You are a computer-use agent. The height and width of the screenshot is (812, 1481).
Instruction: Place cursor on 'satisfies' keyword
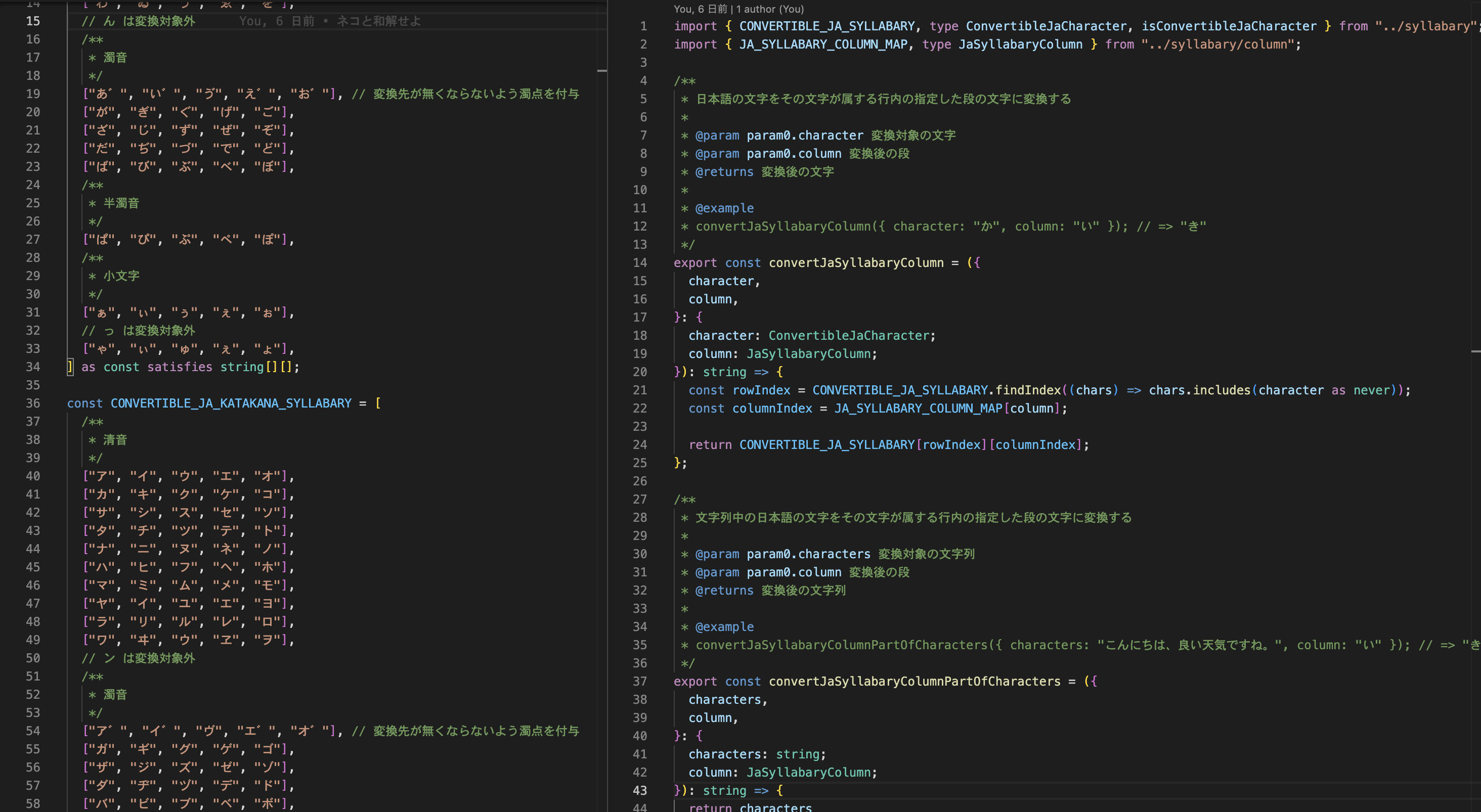pos(180,367)
